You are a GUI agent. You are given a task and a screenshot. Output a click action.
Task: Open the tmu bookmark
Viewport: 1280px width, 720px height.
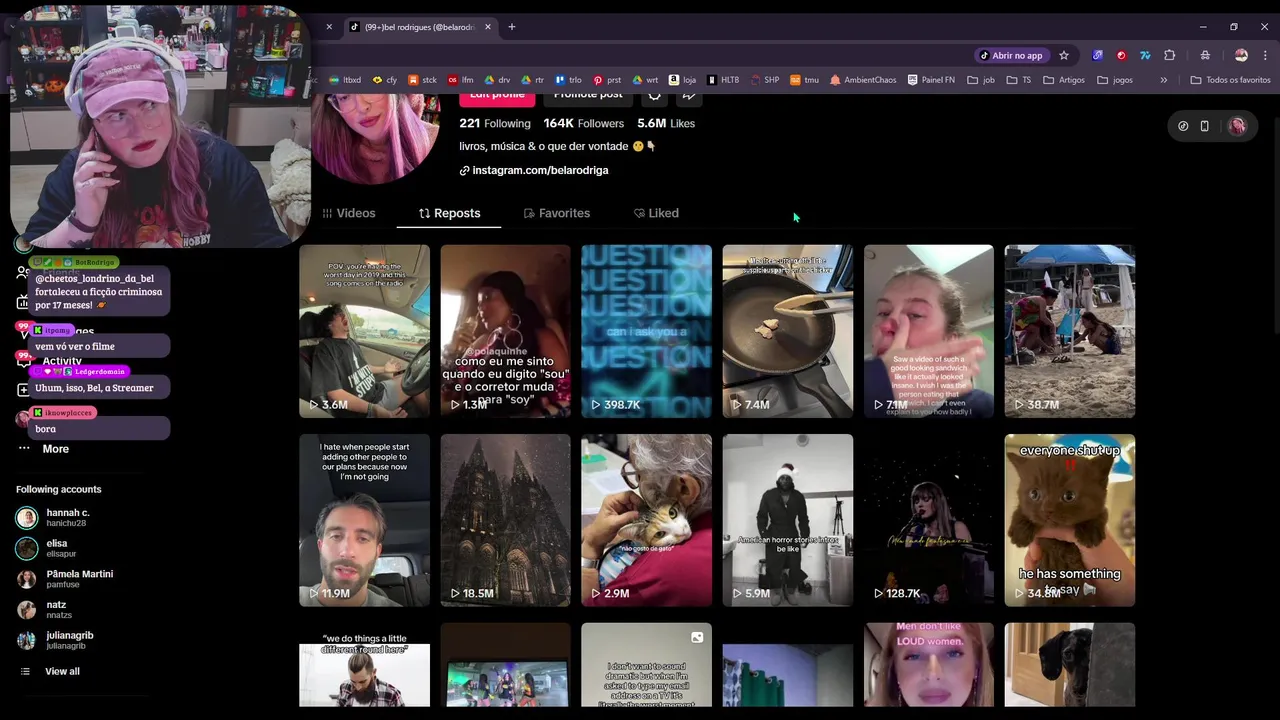pos(805,80)
